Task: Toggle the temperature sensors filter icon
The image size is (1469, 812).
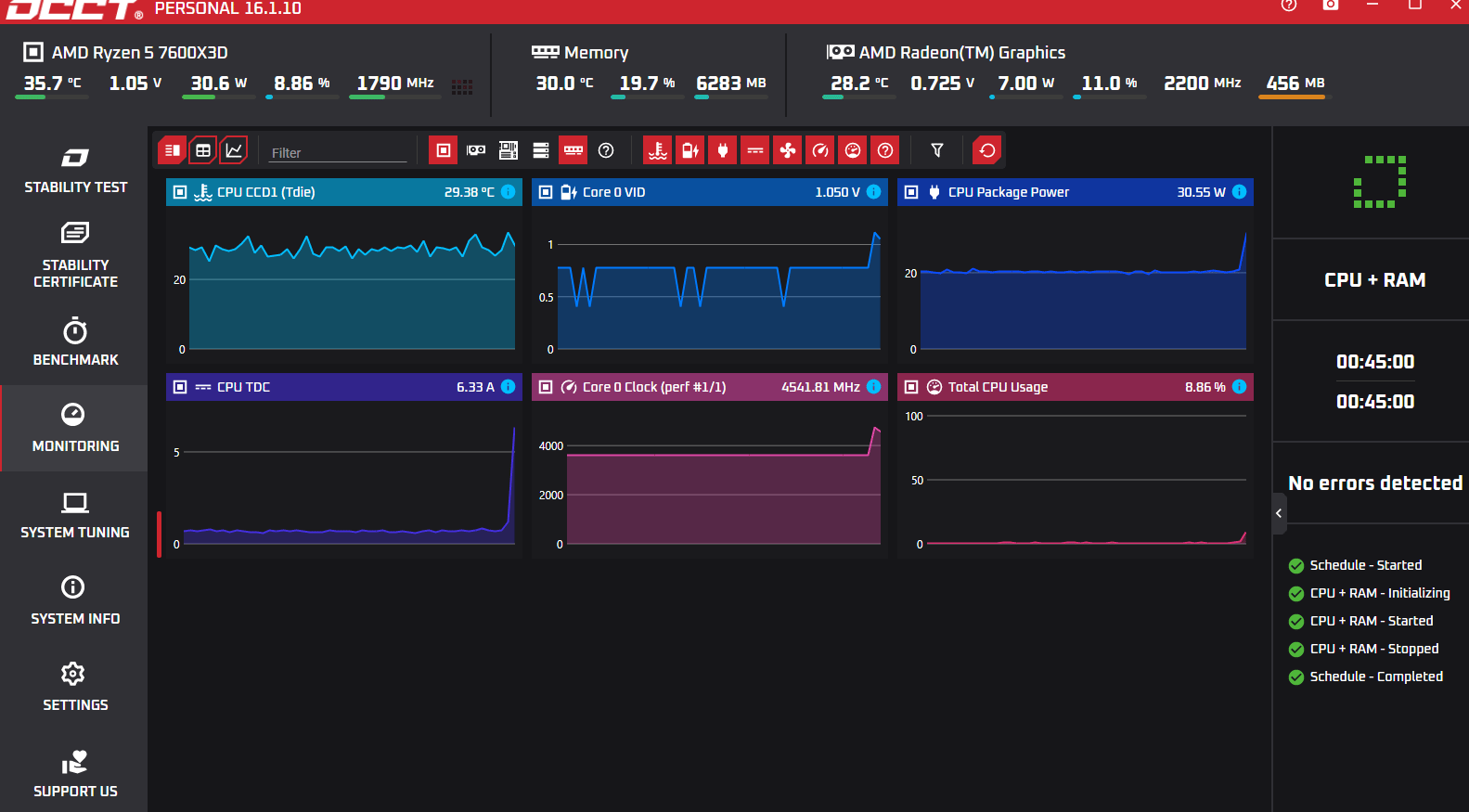Action: point(658,150)
